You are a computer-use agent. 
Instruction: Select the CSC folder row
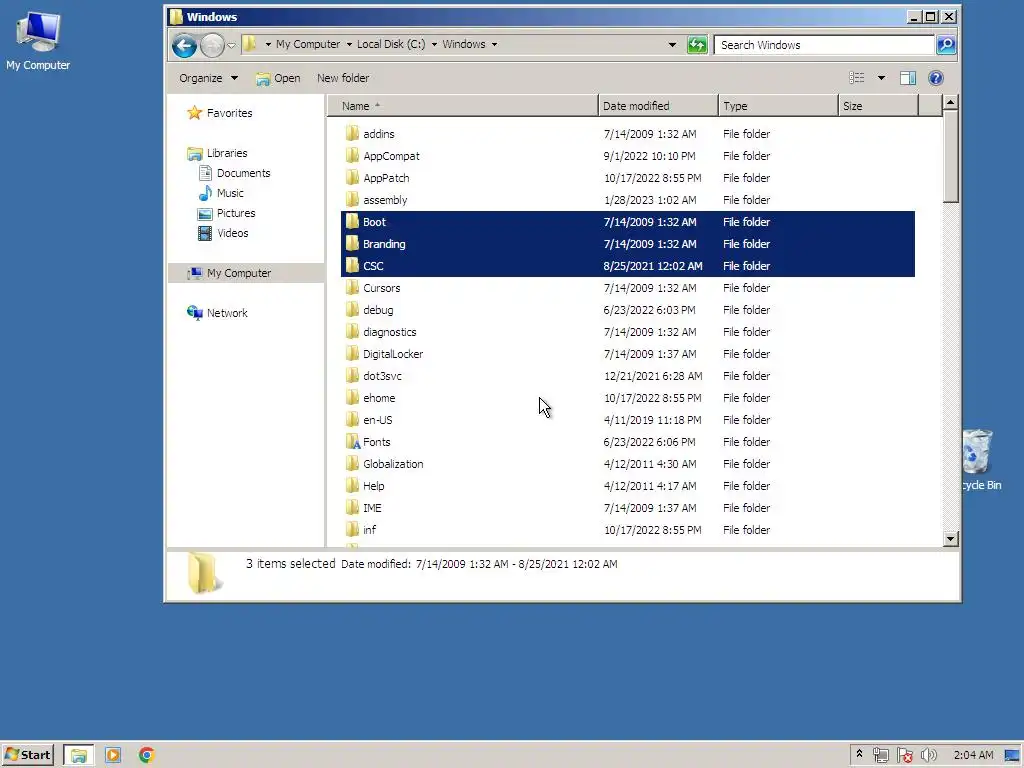(x=628, y=266)
